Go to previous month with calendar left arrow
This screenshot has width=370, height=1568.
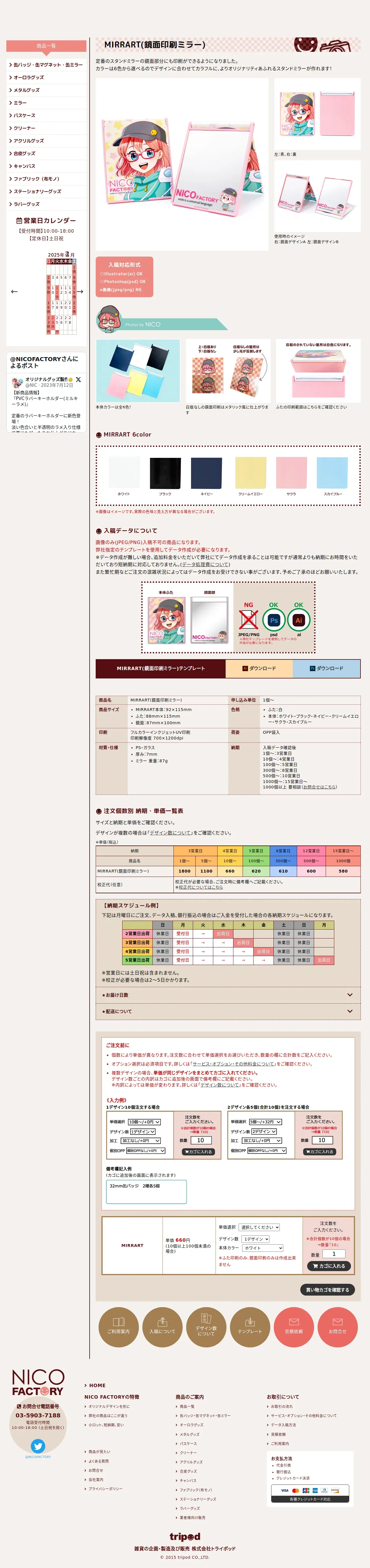(x=15, y=291)
